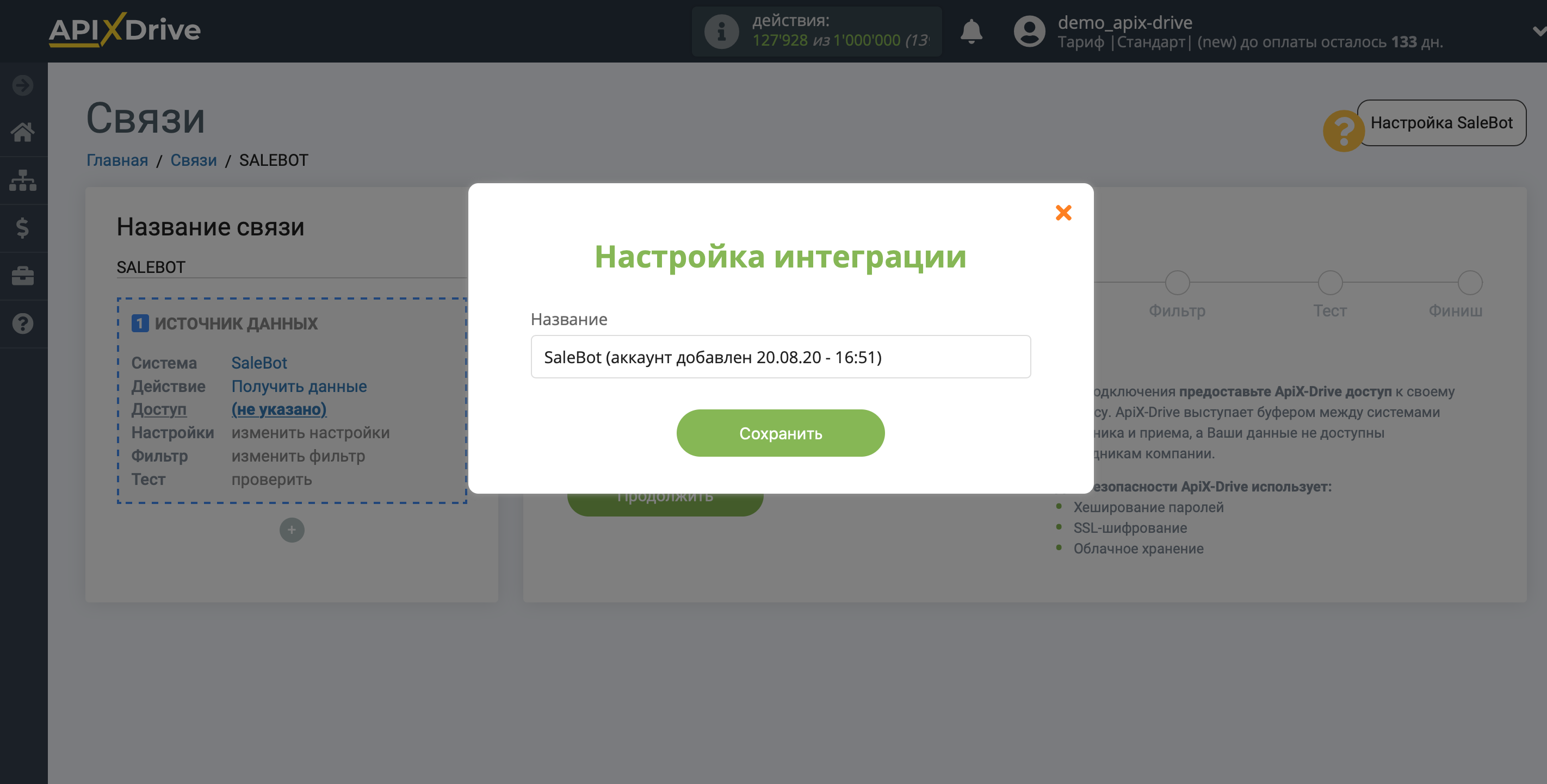
Task: Click the green Сохранить button
Action: [780, 433]
